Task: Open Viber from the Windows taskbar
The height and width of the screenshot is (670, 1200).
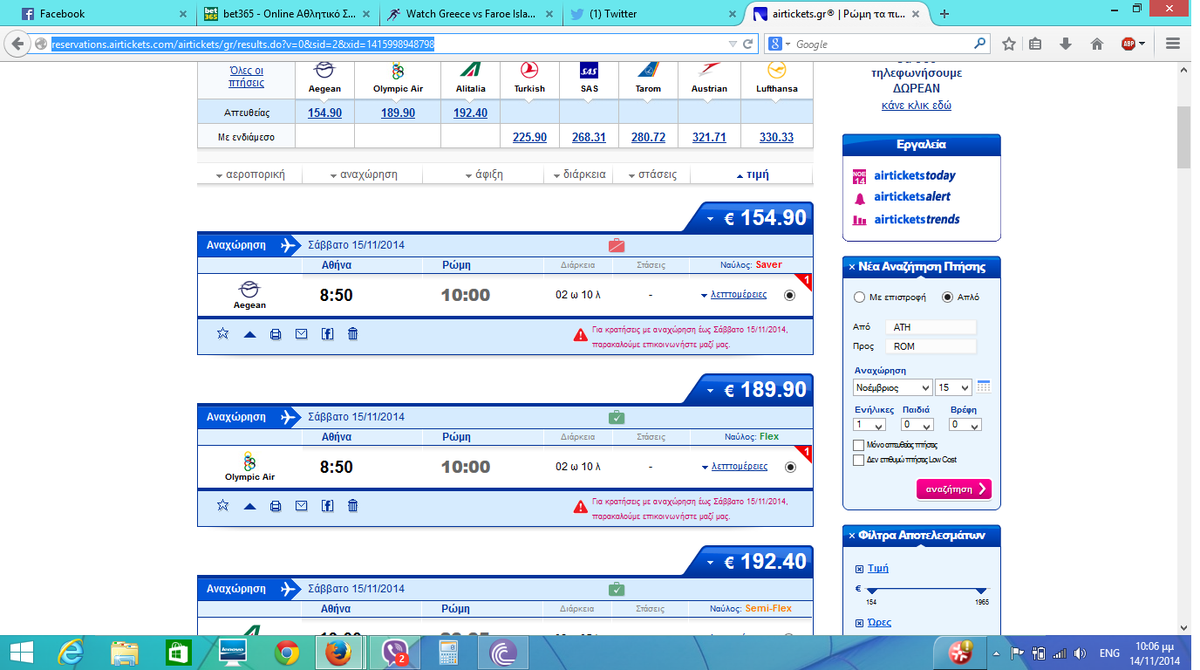Action: (393, 653)
